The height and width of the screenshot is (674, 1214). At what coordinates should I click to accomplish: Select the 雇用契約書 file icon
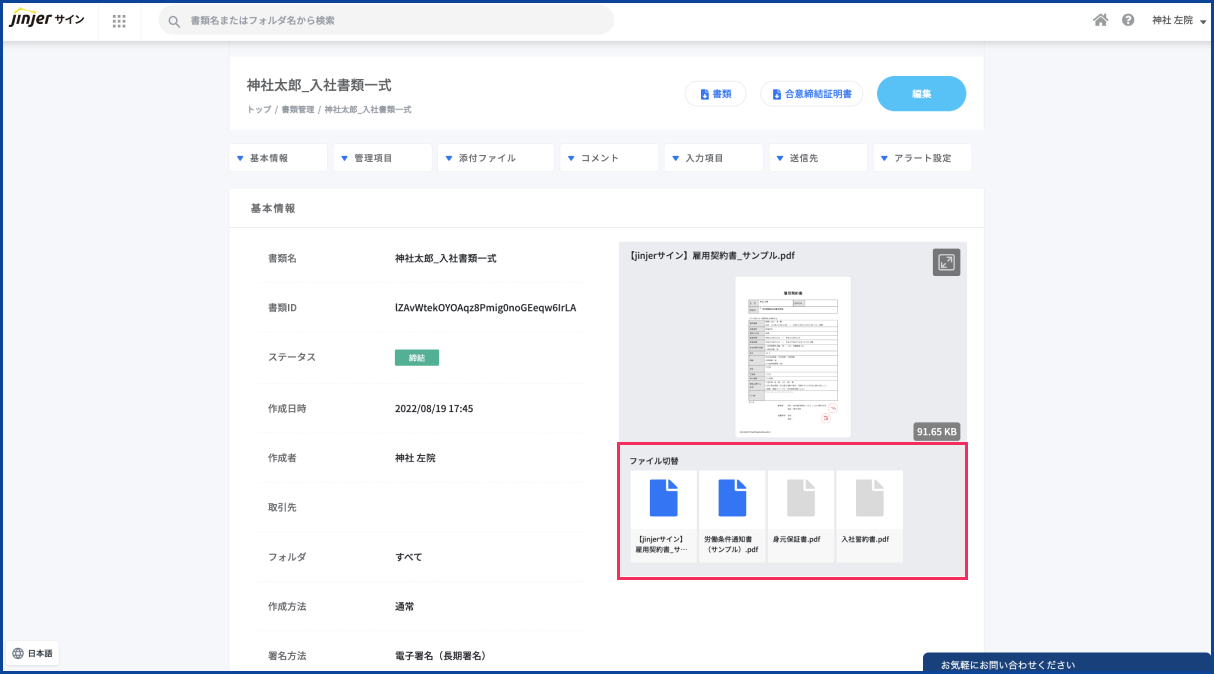664,498
